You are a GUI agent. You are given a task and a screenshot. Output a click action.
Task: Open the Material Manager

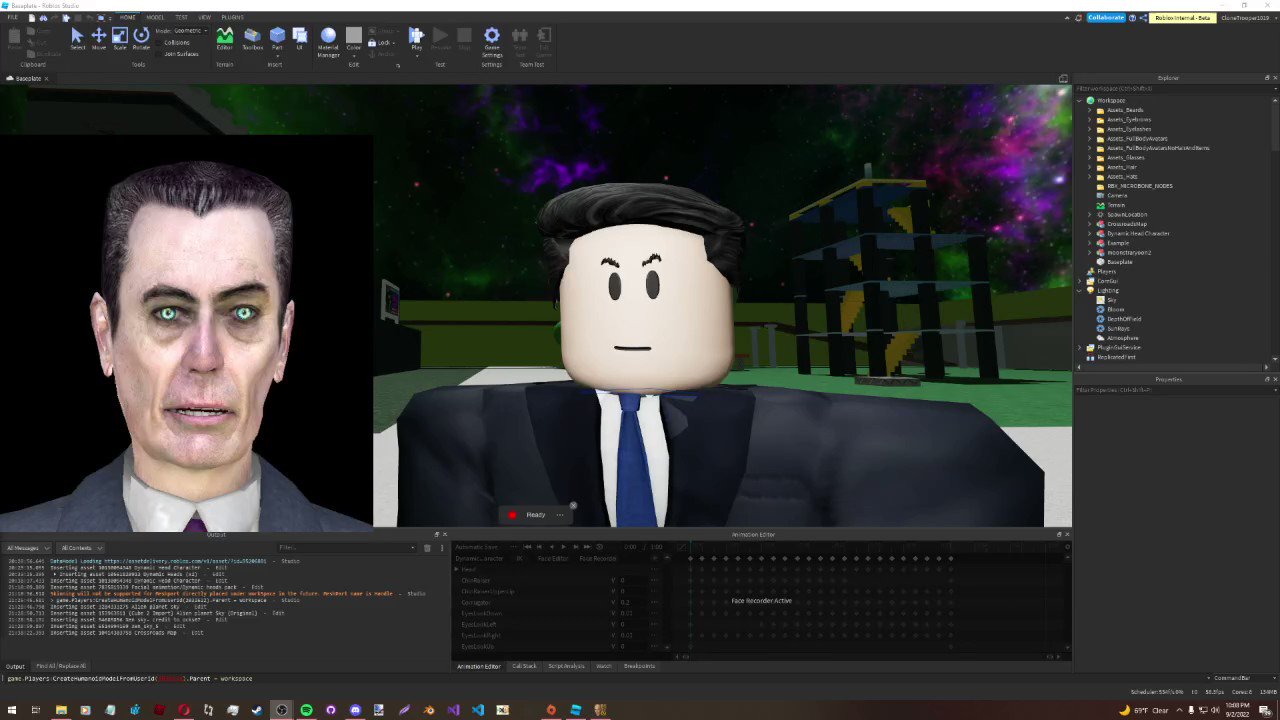click(x=328, y=40)
